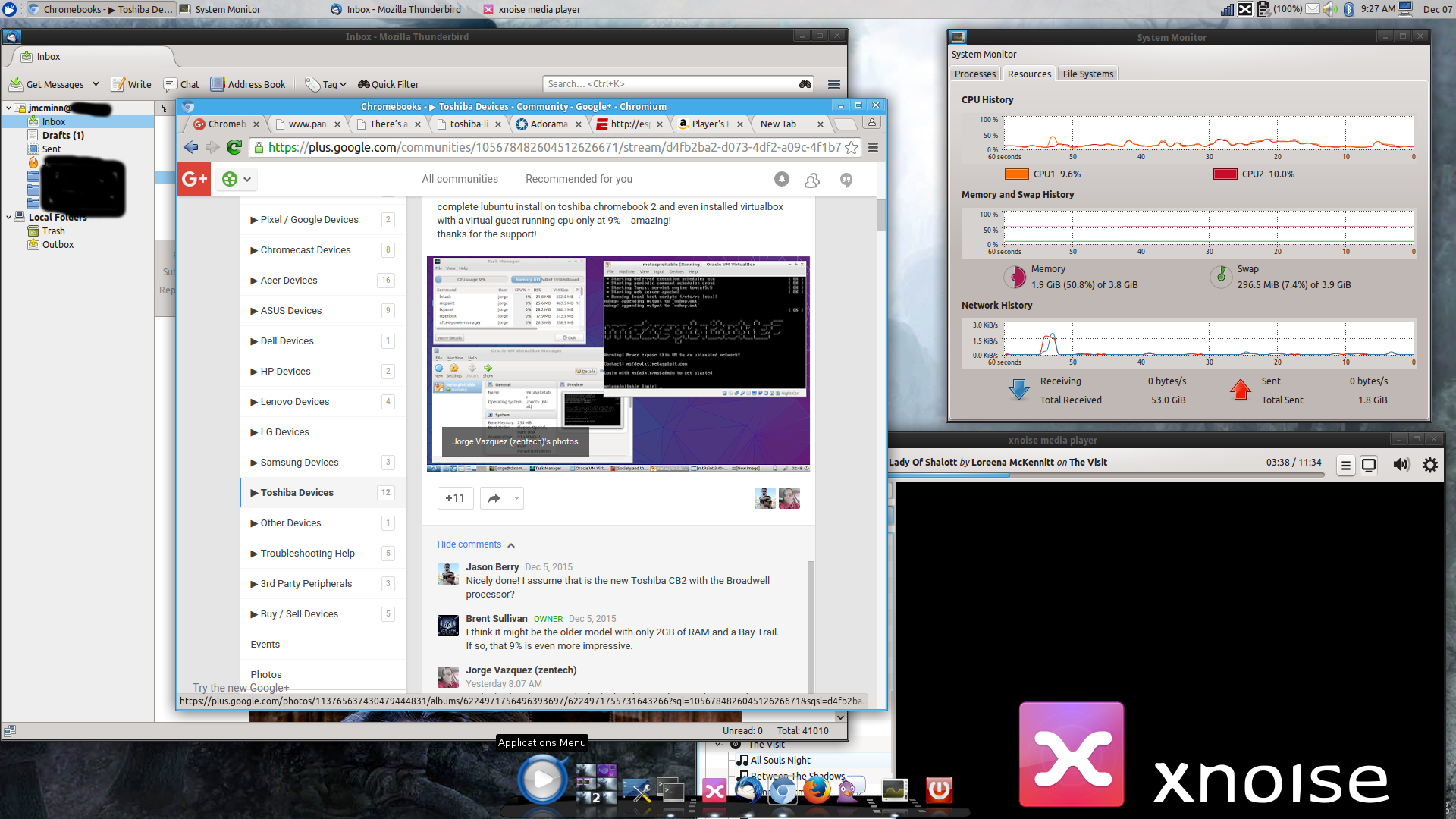The height and width of the screenshot is (819, 1456).
Task: Open Bluetooth tray icon
Action: click(x=1349, y=9)
